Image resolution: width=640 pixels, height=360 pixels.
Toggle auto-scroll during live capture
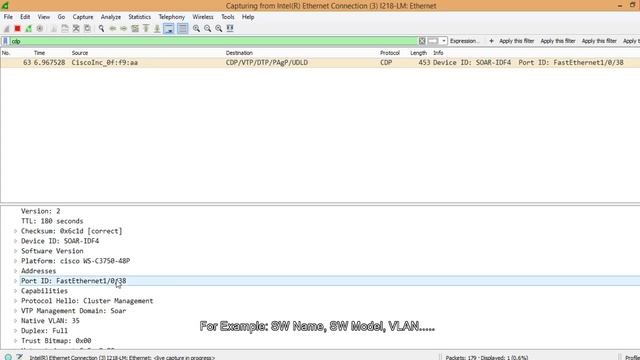169,29
